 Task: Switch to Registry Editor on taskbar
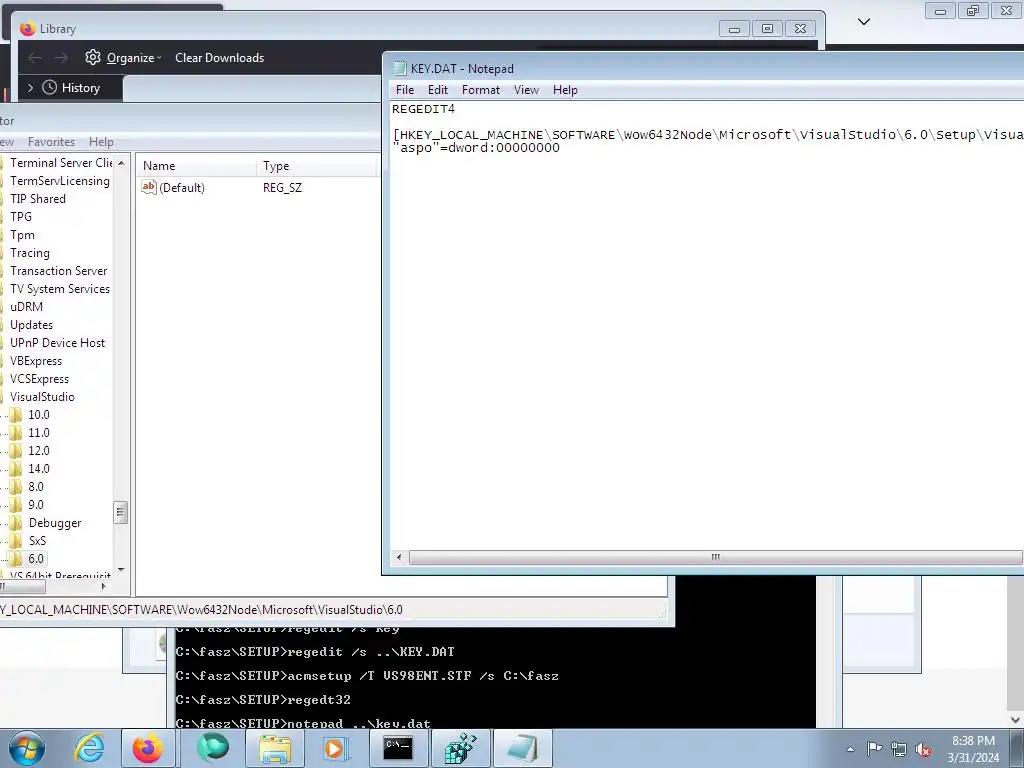(460, 748)
